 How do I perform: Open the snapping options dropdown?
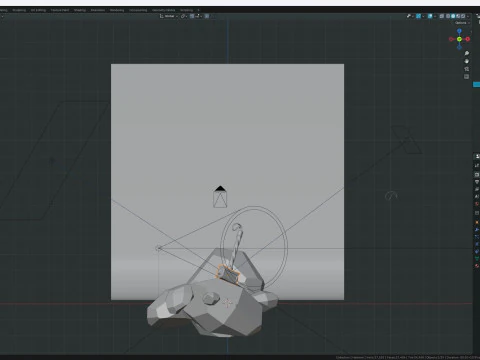(x=198, y=16)
